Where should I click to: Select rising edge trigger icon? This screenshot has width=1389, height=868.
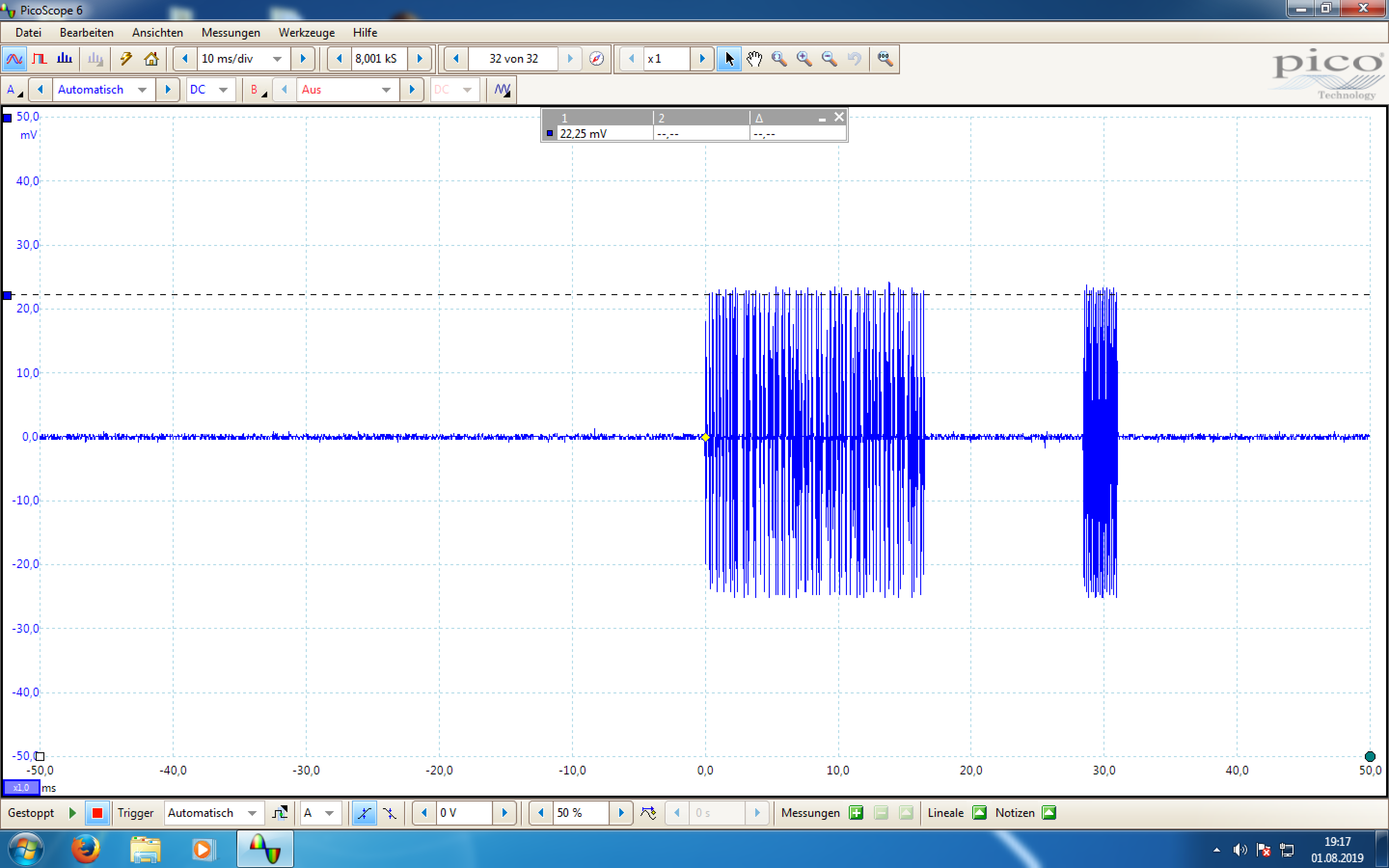364,813
